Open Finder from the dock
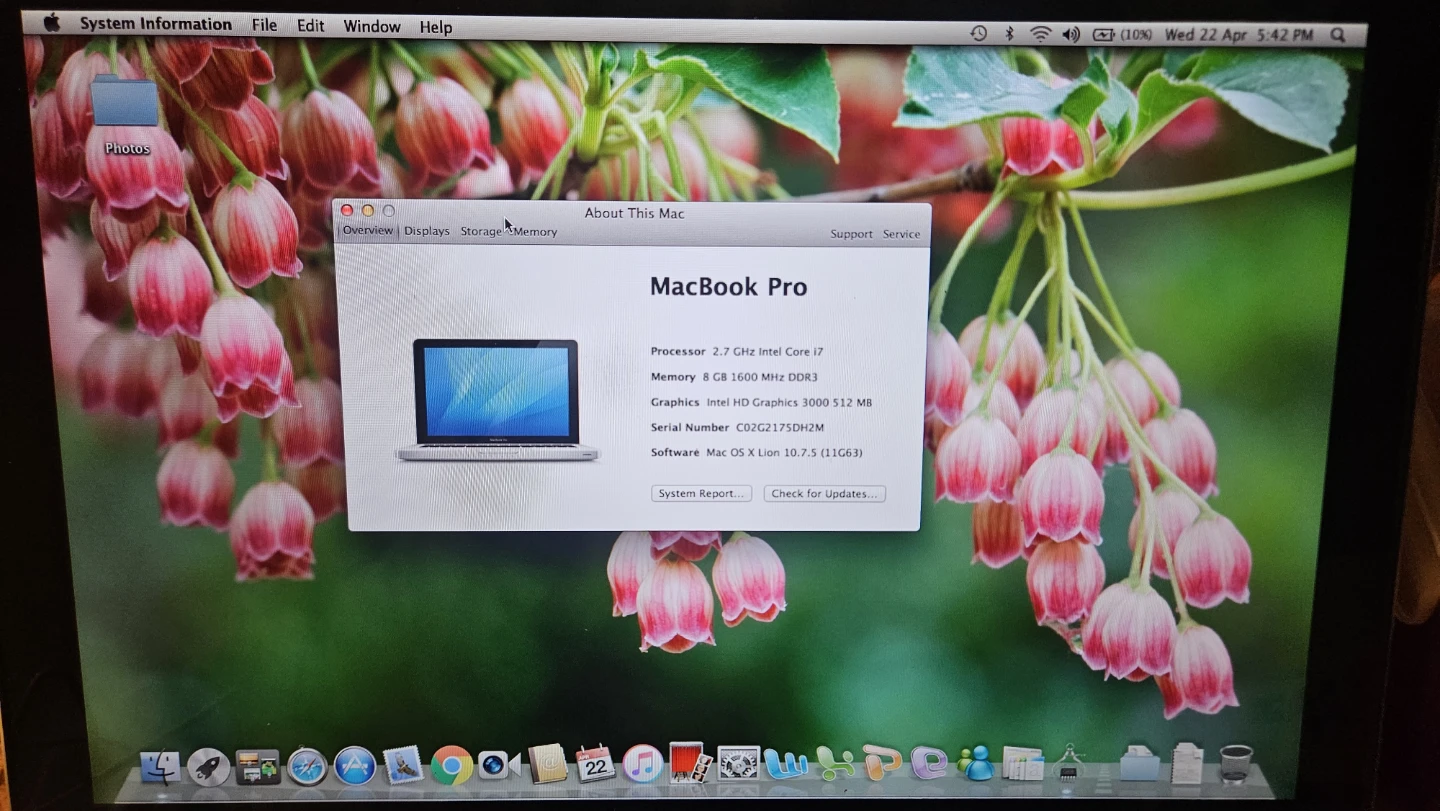Image resolution: width=1440 pixels, height=811 pixels. [x=160, y=767]
